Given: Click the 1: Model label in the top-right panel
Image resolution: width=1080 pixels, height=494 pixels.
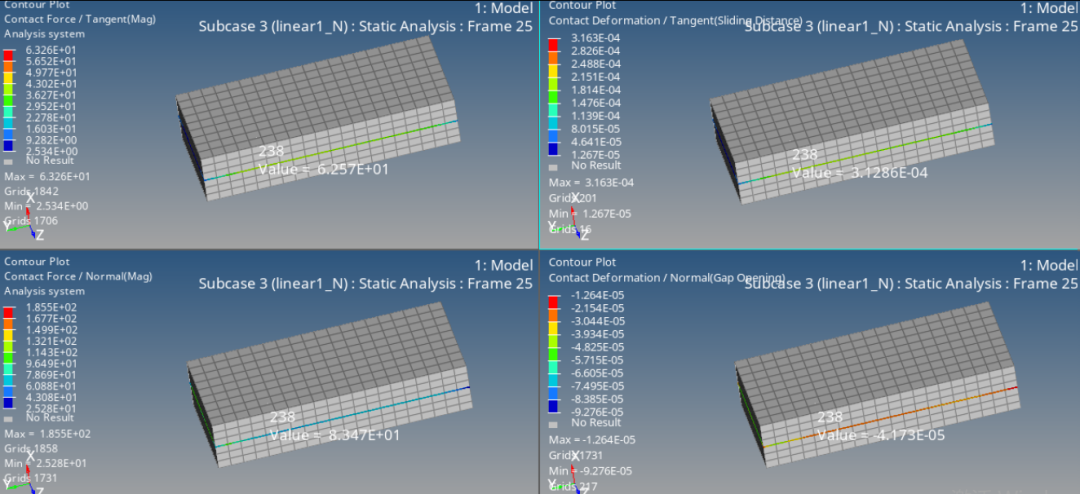Looking at the screenshot, I should (x=1040, y=8).
